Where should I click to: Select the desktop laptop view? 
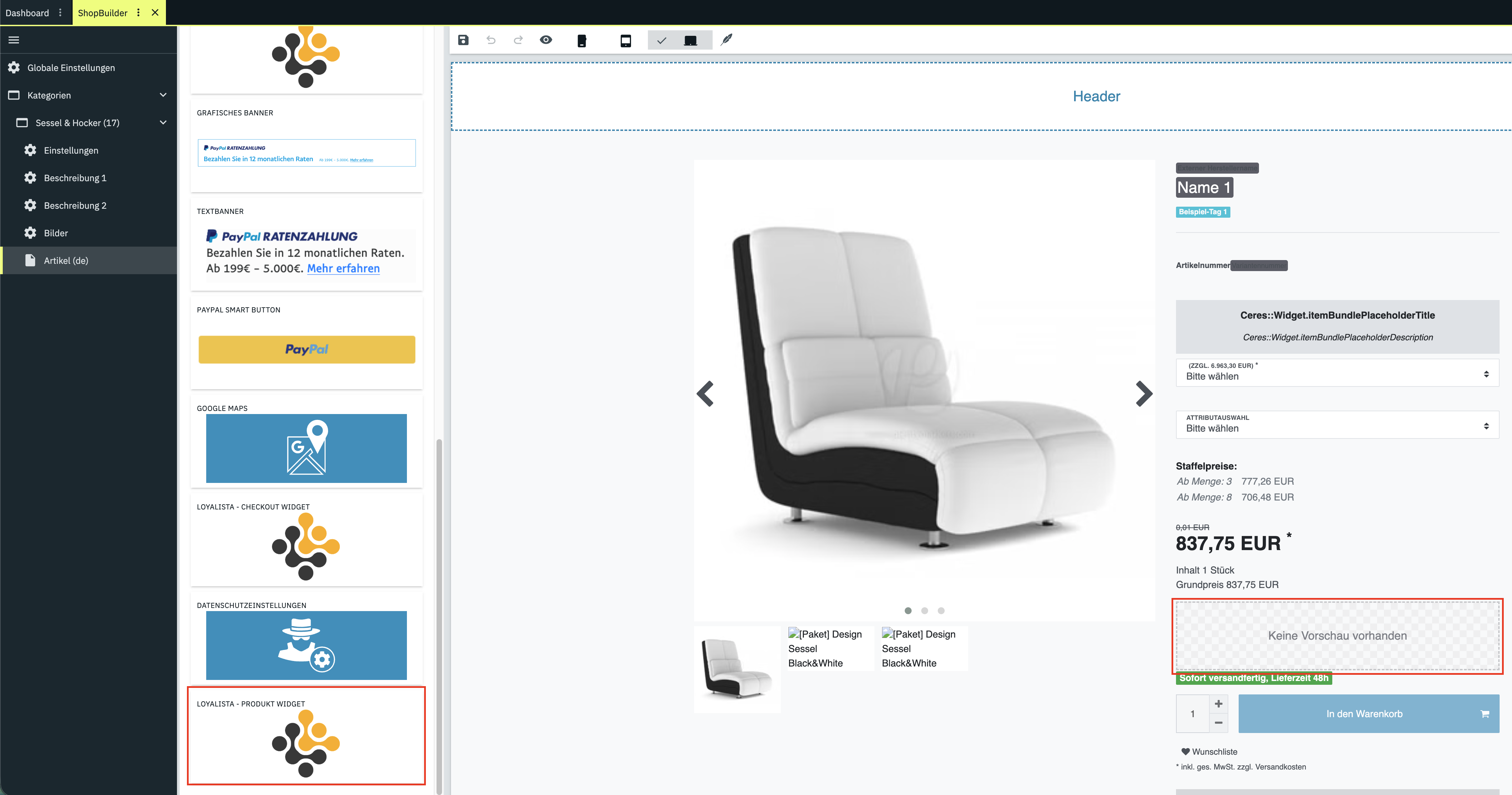690,41
